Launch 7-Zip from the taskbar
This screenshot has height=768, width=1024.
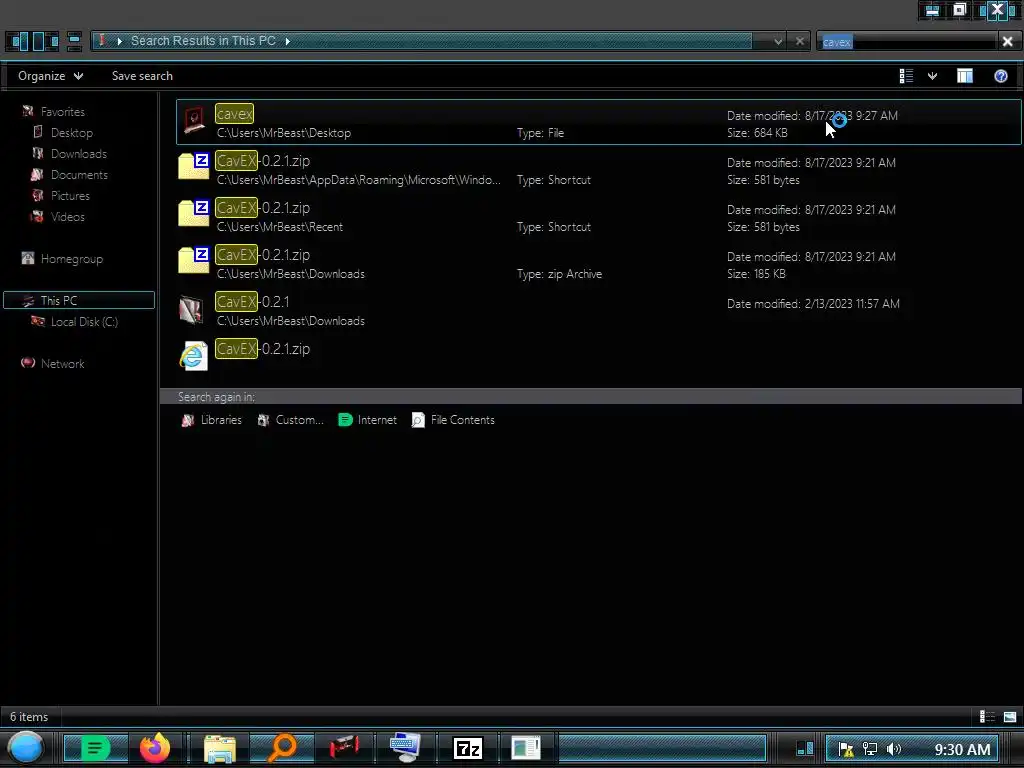(x=468, y=748)
